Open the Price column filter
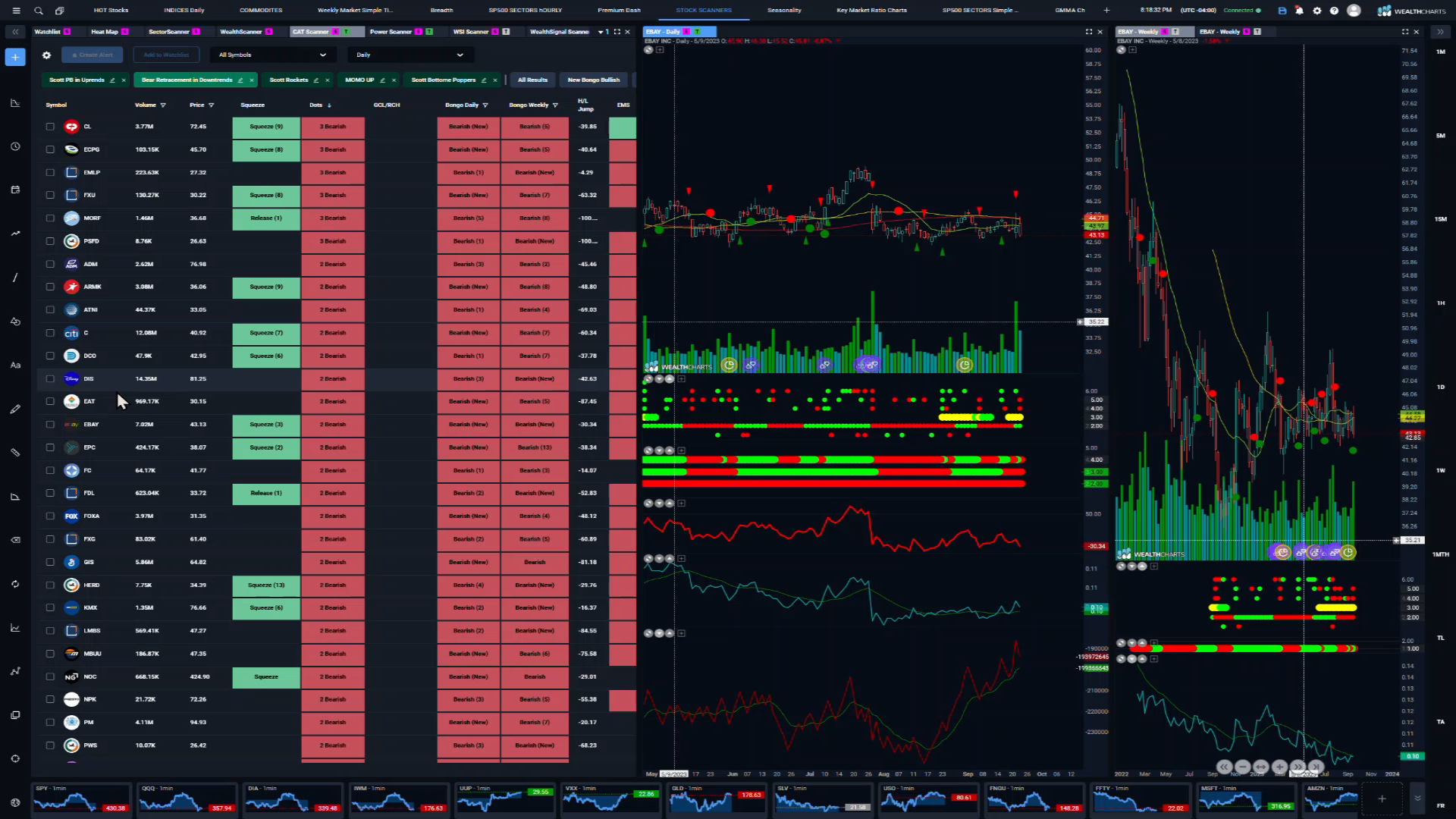1456x819 pixels. [211, 105]
